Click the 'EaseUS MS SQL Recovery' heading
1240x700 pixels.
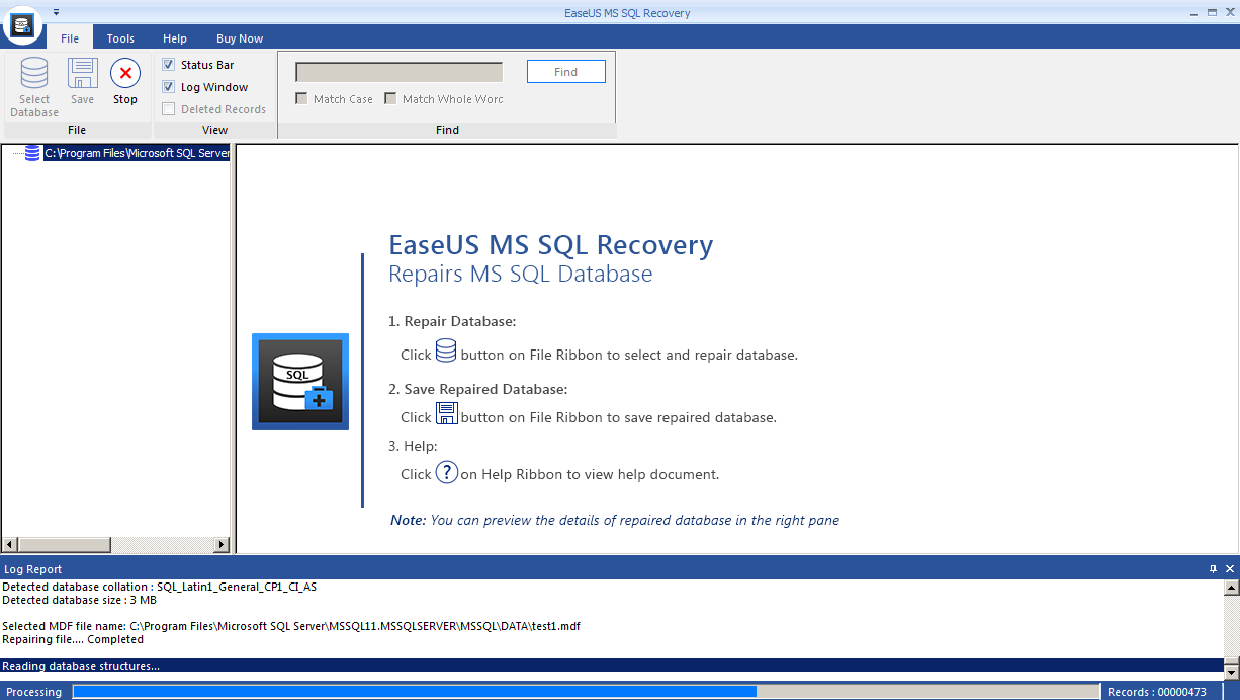pos(551,245)
